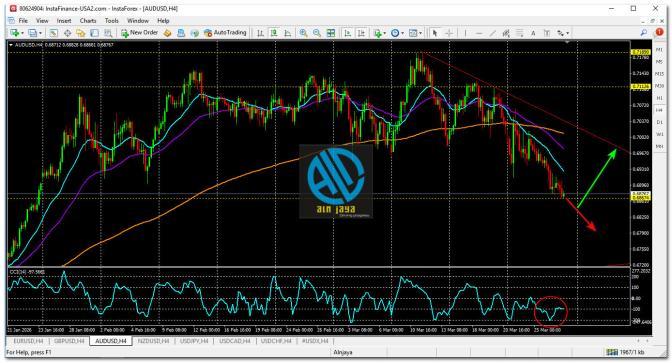Expand the New Chart dropdown arrow
The width and height of the screenshot is (672, 363).
pyautogui.click(x=22, y=33)
